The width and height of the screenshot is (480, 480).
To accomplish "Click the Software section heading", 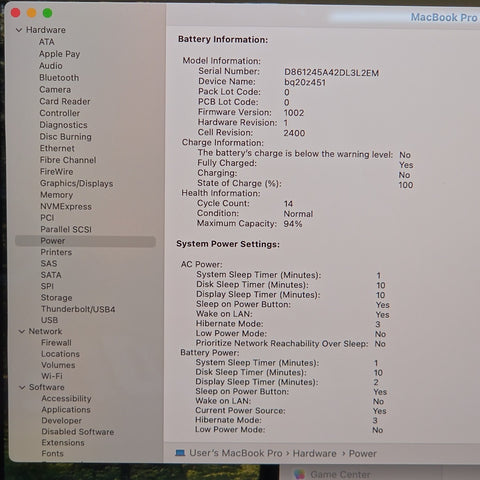I will click(x=47, y=387).
